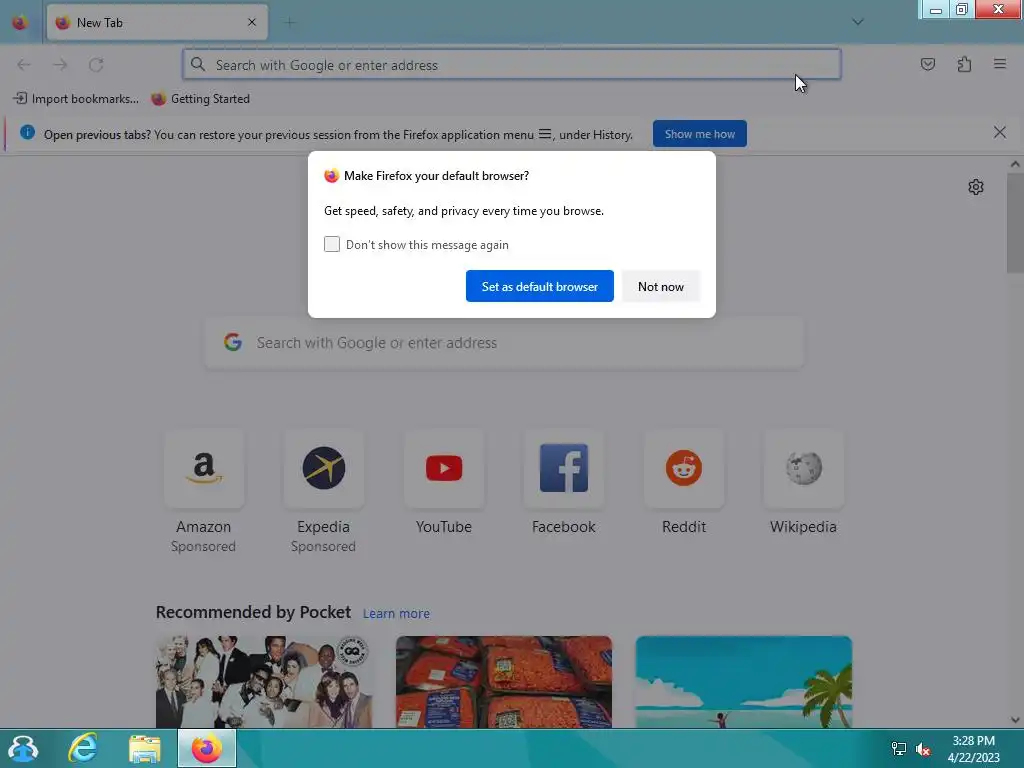The width and height of the screenshot is (1024, 768).
Task: Click the scrollbar up arrow
Action: tap(1015, 164)
